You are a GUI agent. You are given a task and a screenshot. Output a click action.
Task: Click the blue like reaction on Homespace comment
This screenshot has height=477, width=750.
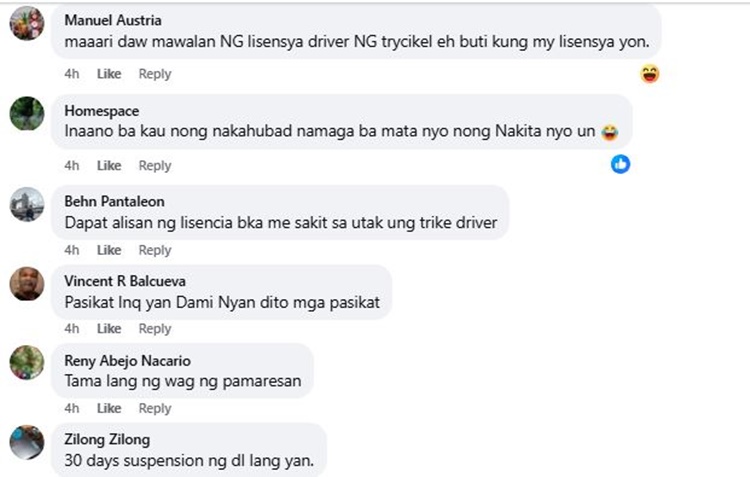[x=620, y=164]
